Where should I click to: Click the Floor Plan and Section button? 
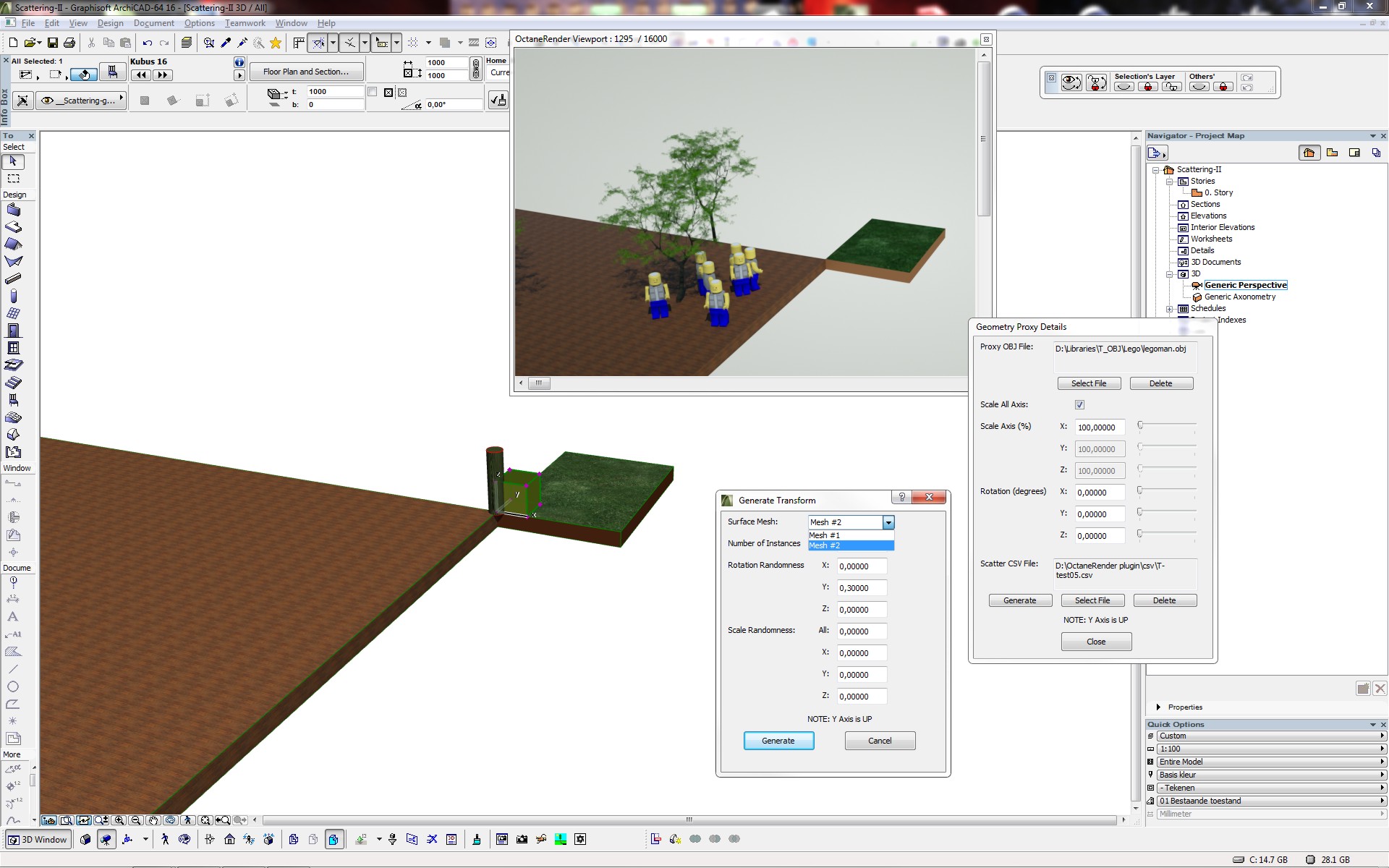[x=306, y=72]
